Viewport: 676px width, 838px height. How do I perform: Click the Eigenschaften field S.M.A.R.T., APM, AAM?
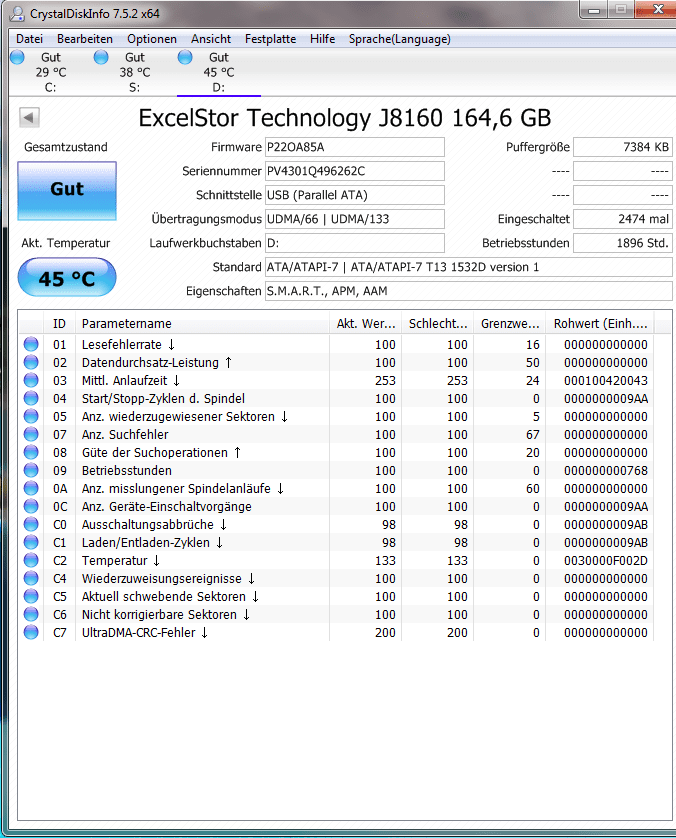468,291
